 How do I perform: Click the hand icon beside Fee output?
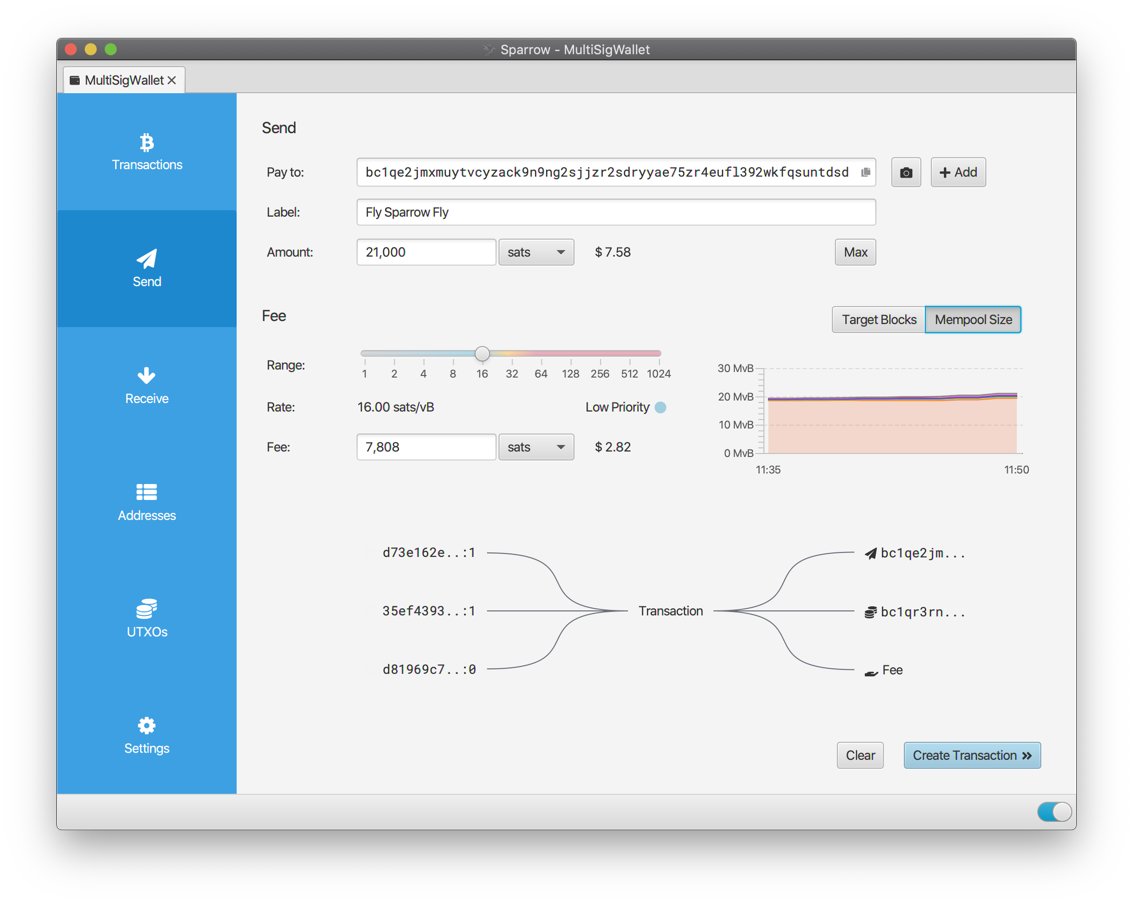point(871,672)
